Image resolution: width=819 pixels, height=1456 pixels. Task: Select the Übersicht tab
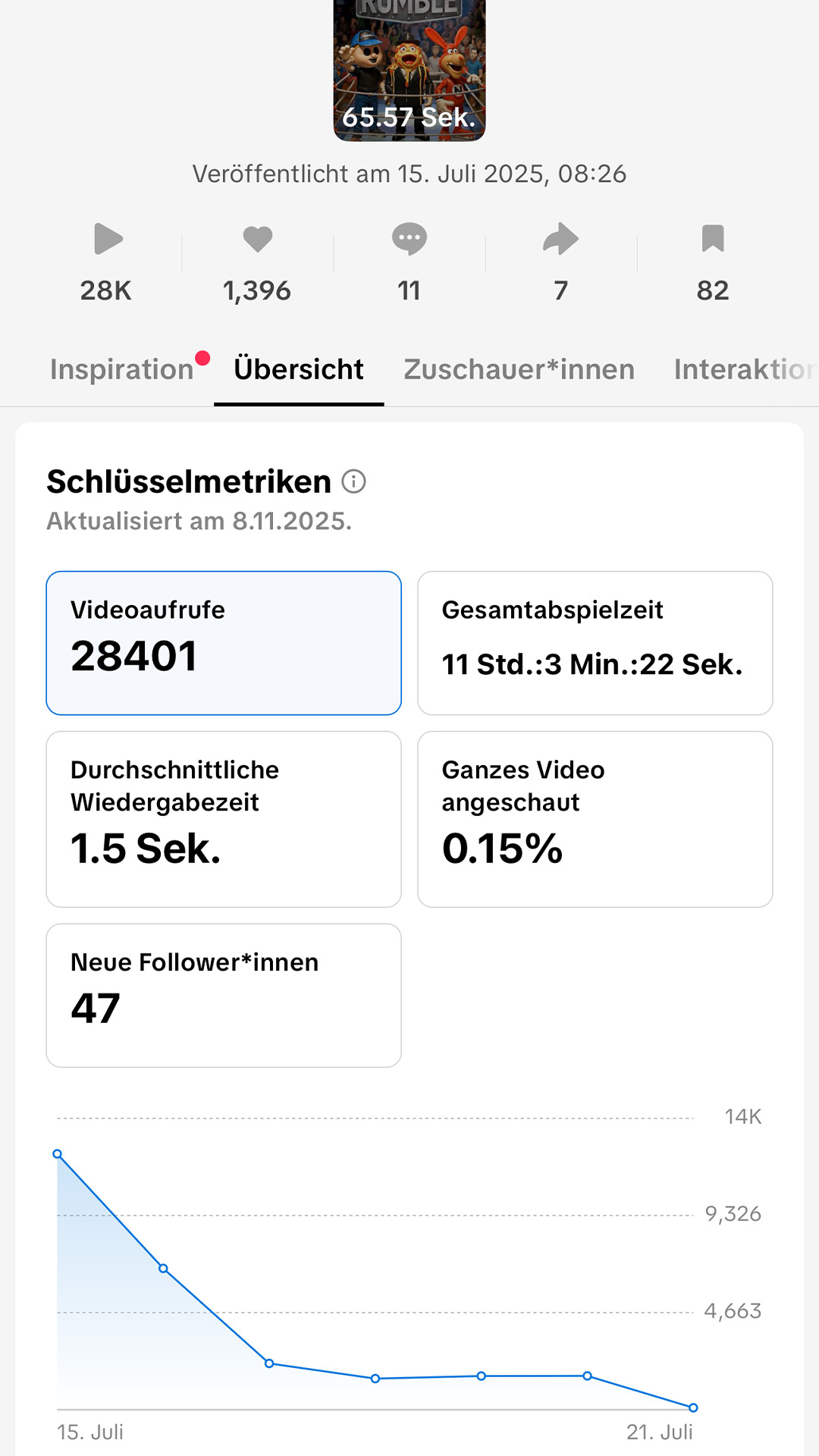click(x=299, y=369)
